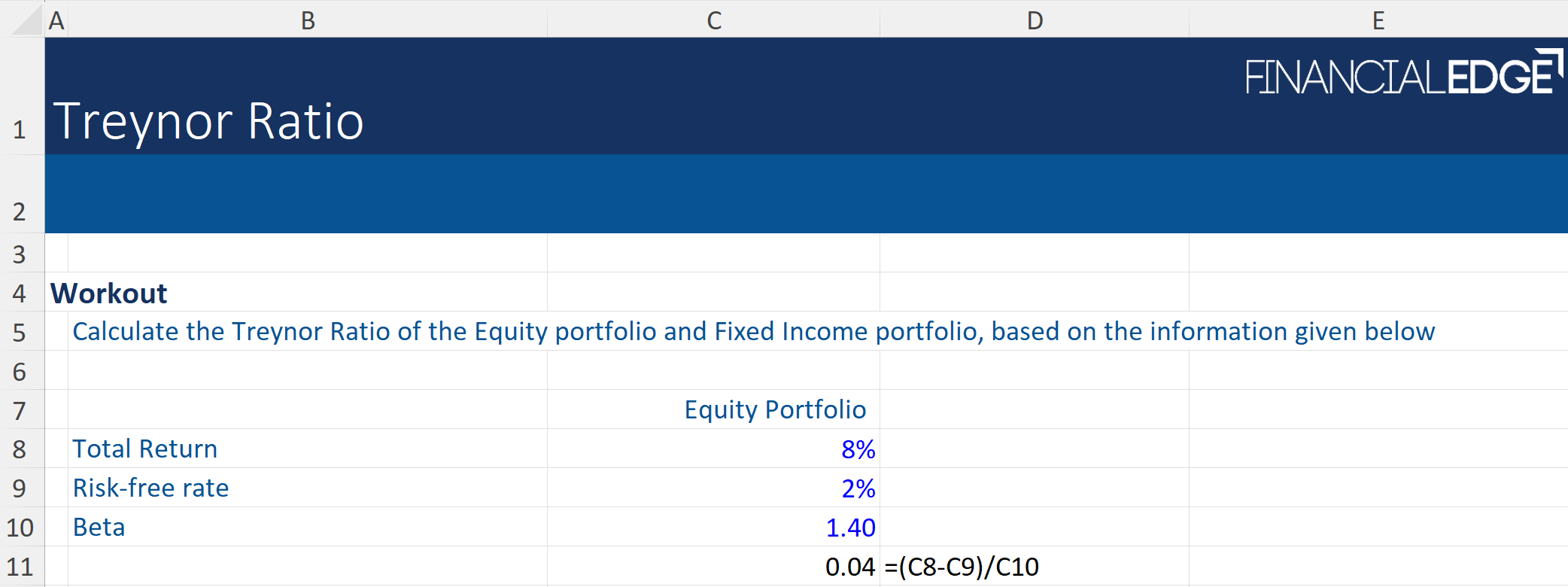The width and height of the screenshot is (1568, 587).
Task: Select the 1.40 beta value cell
Action: point(850,528)
